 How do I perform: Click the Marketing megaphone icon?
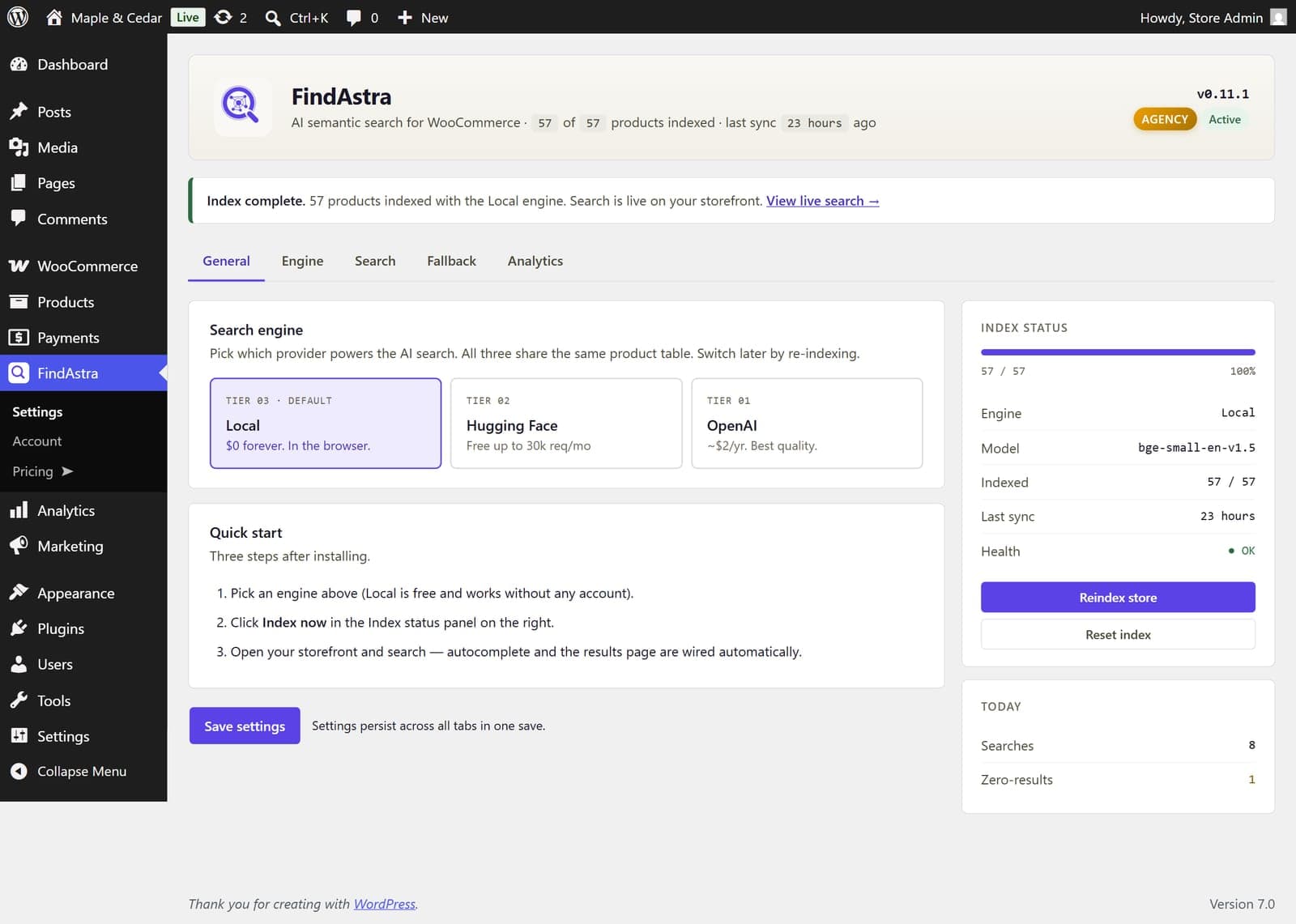19,546
